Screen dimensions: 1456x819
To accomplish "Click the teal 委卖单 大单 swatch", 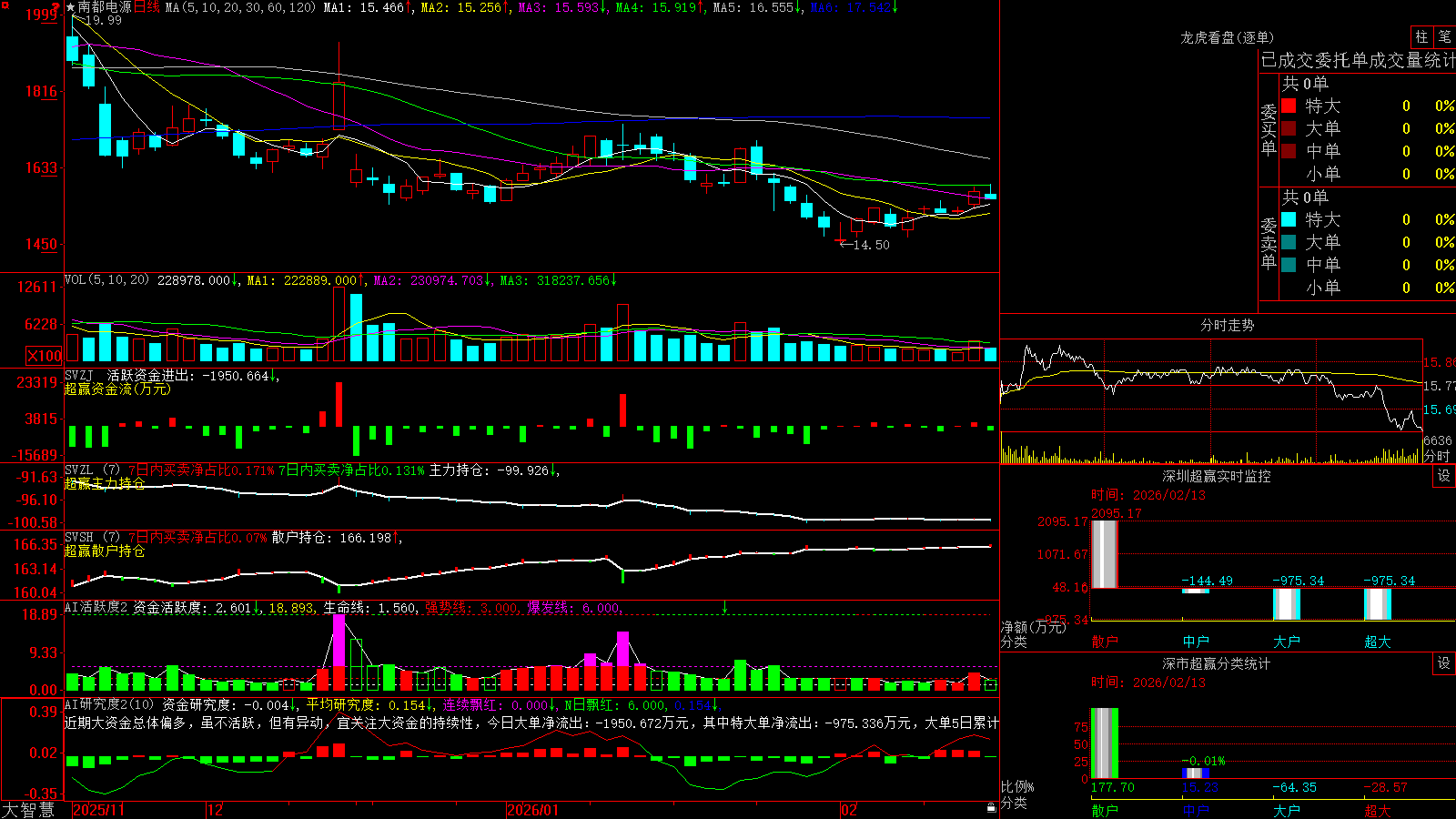I will [x=1289, y=242].
